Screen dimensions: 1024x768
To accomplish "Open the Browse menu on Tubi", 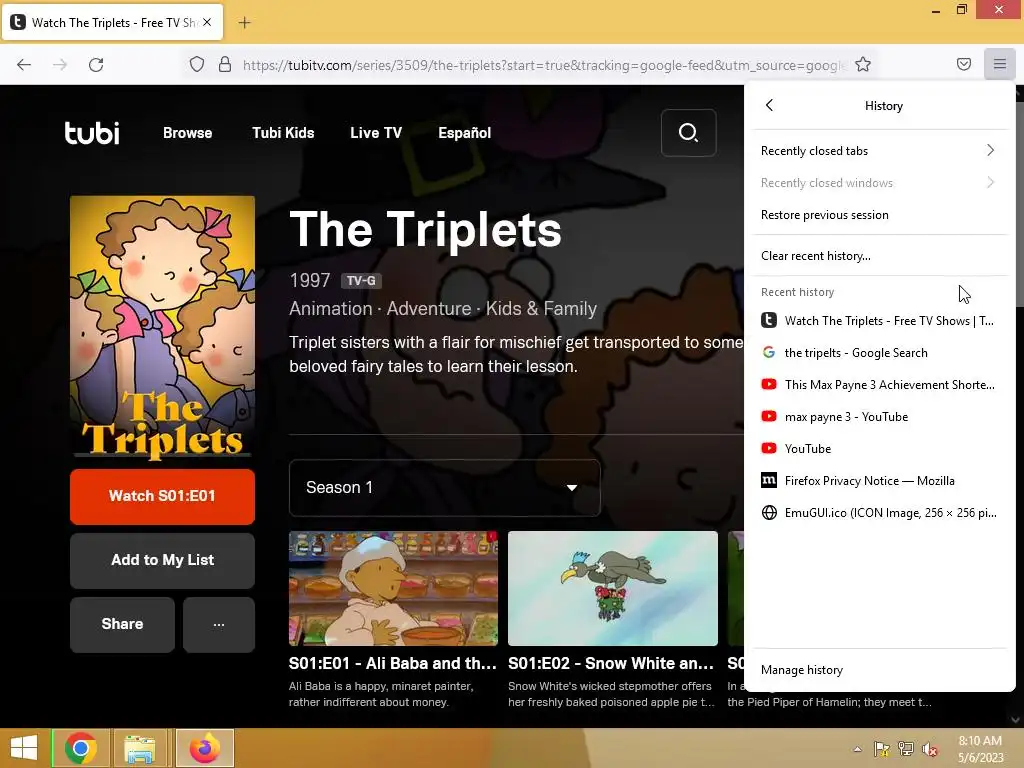I will [x=187, y=133].
